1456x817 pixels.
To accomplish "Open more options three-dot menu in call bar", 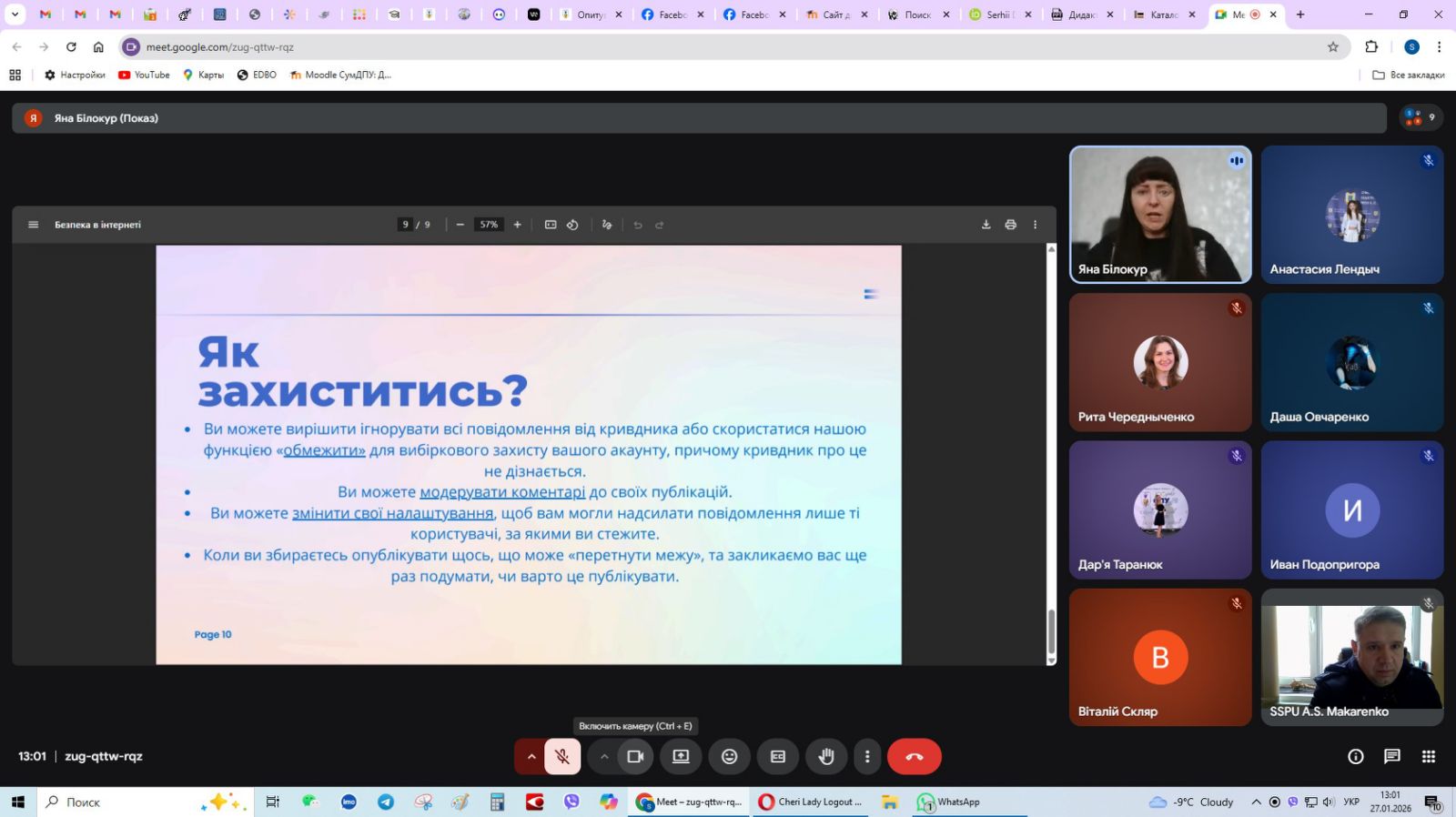I will (866, 756).
